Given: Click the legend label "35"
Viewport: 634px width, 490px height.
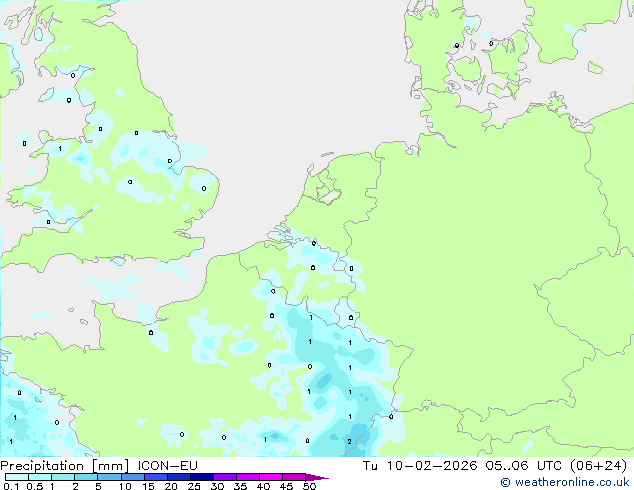Looking at the screenshot, I should pos(240,486).
